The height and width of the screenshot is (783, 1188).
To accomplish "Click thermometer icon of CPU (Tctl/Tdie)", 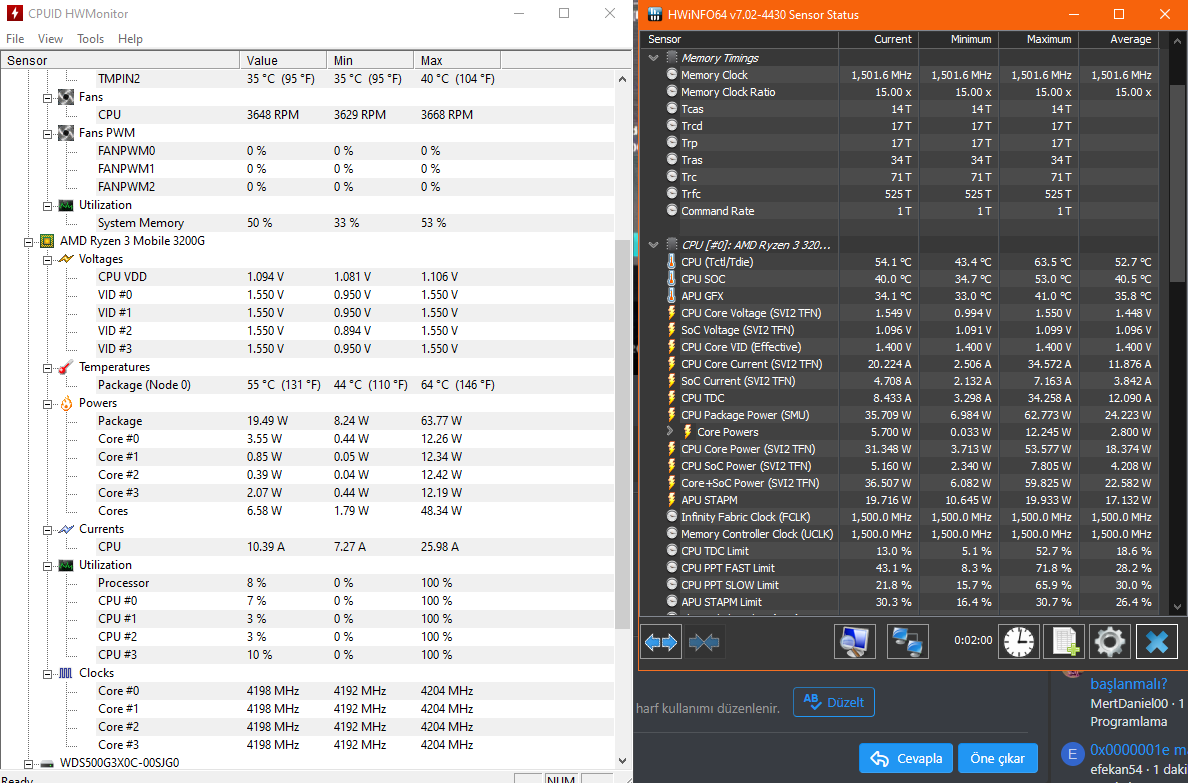I will tap(671, 262).
